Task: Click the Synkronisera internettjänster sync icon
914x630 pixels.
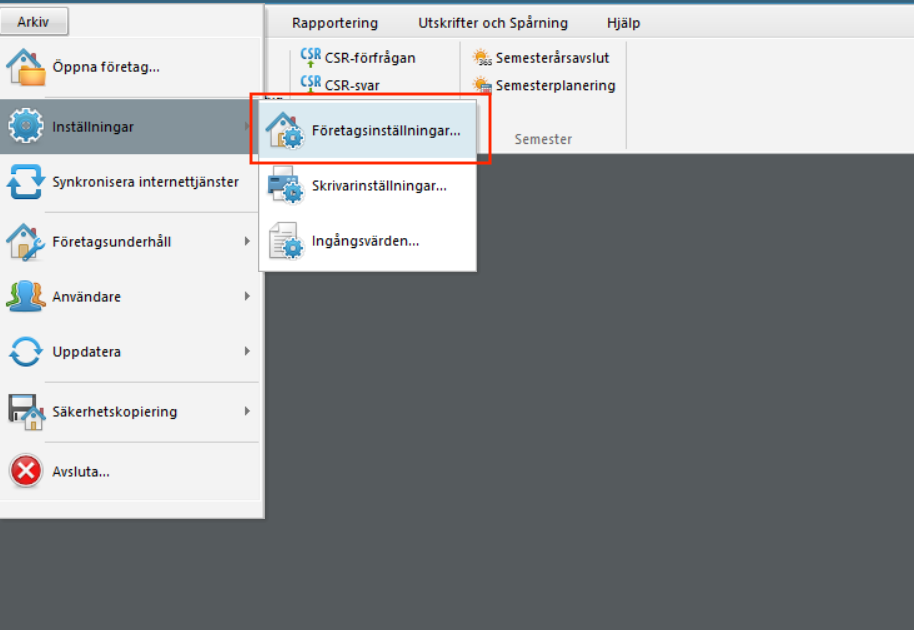Action: pos(26,183)
